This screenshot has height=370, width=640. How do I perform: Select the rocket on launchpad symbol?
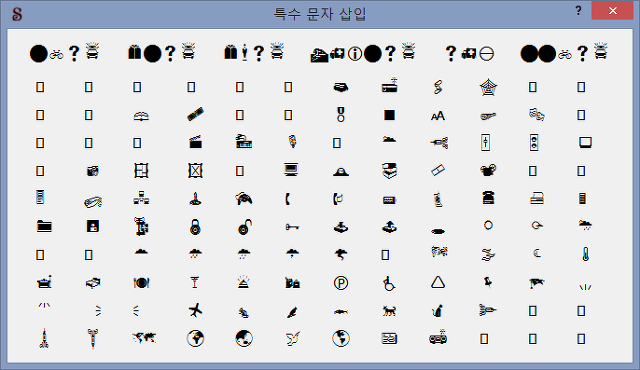tap(44, 338)
